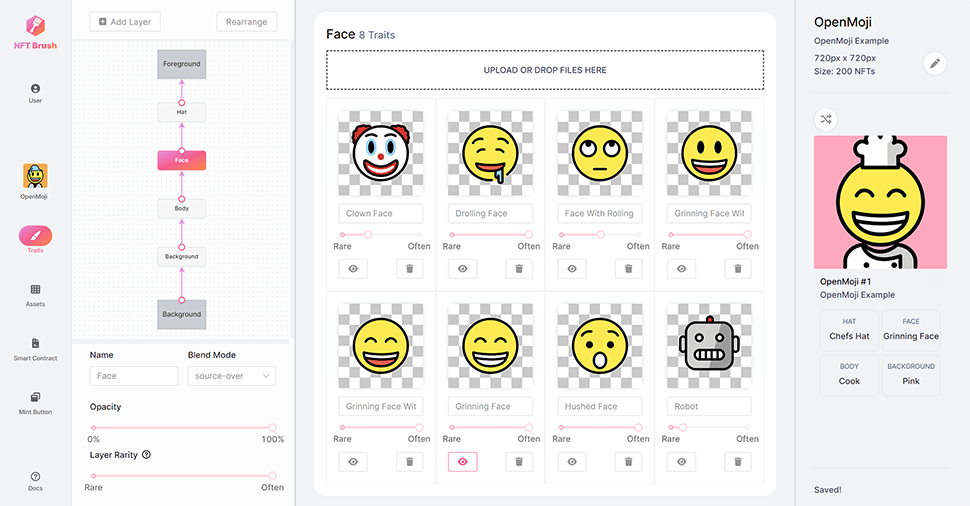Click Upload or Drop Files Here area
This screenshot has height=506, width=970.
tap(545, 70)
